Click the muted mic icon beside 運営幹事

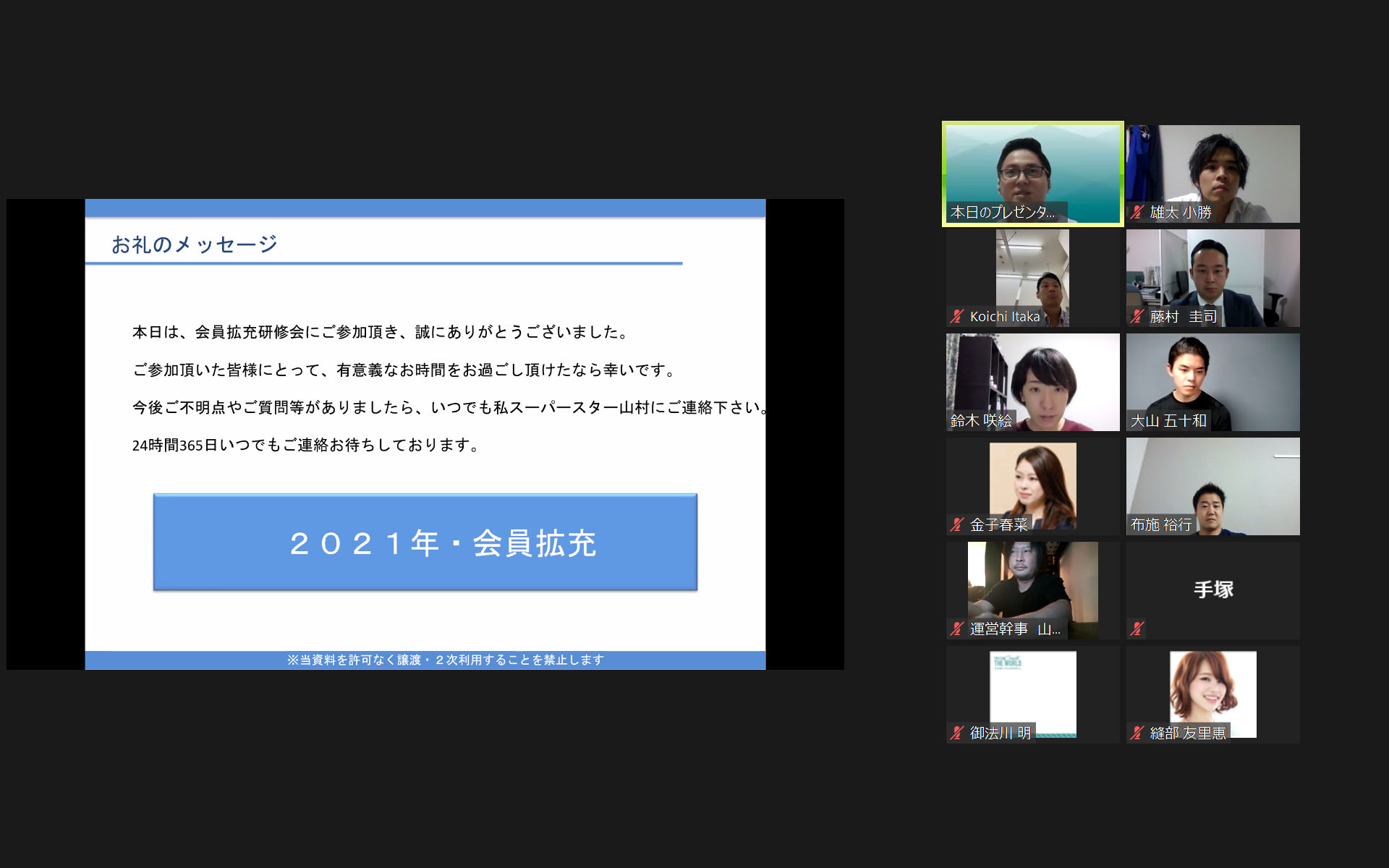957,629
